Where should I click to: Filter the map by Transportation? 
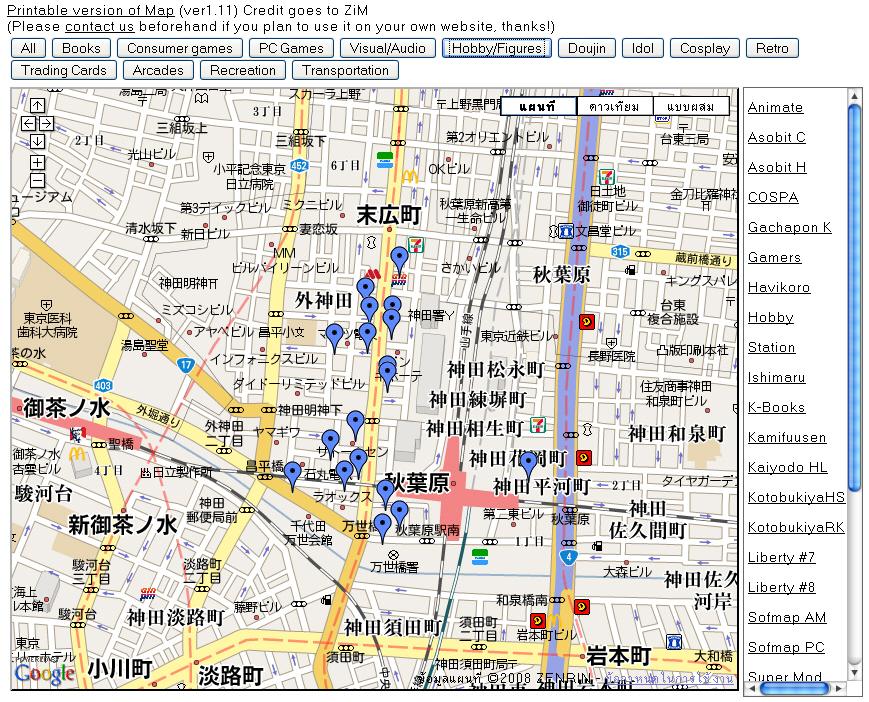click(345, 70)
